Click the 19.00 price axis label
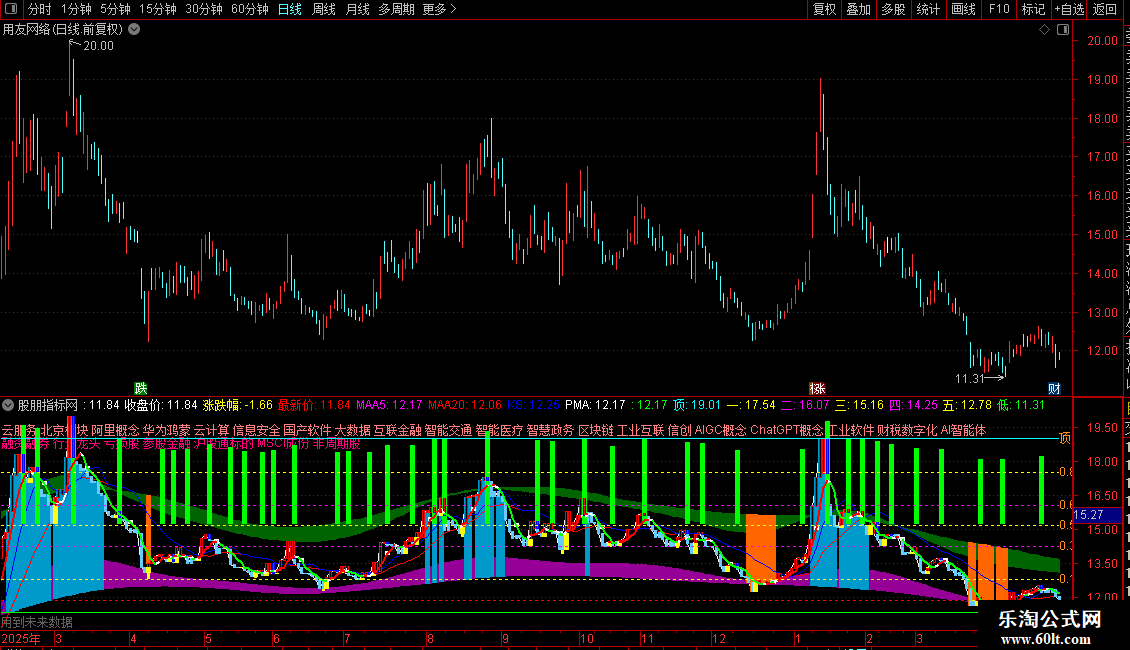Viewport: 1130px width, 650px height. click(x=1103, y=79)
